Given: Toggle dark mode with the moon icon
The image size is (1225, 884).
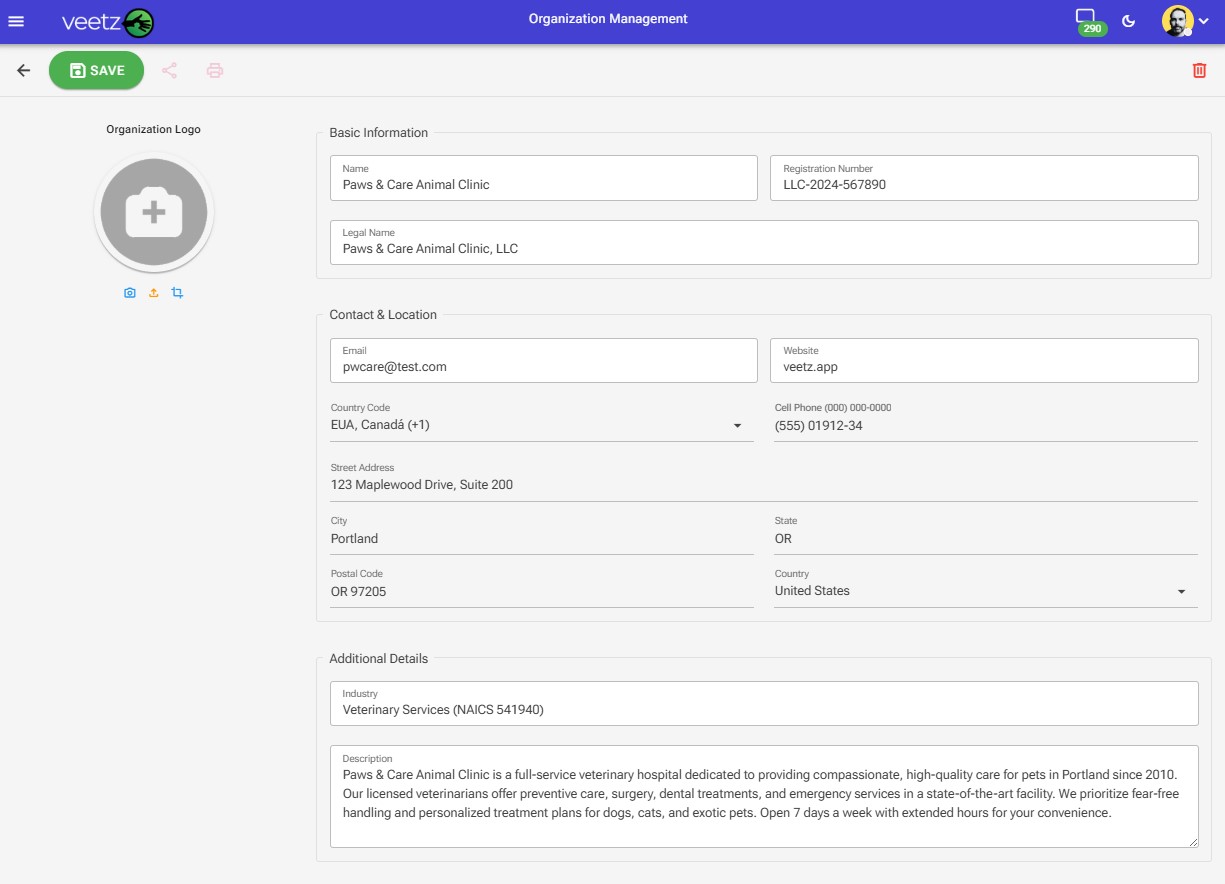Looking at the screenshot, I should click(x=1129, y=21).
